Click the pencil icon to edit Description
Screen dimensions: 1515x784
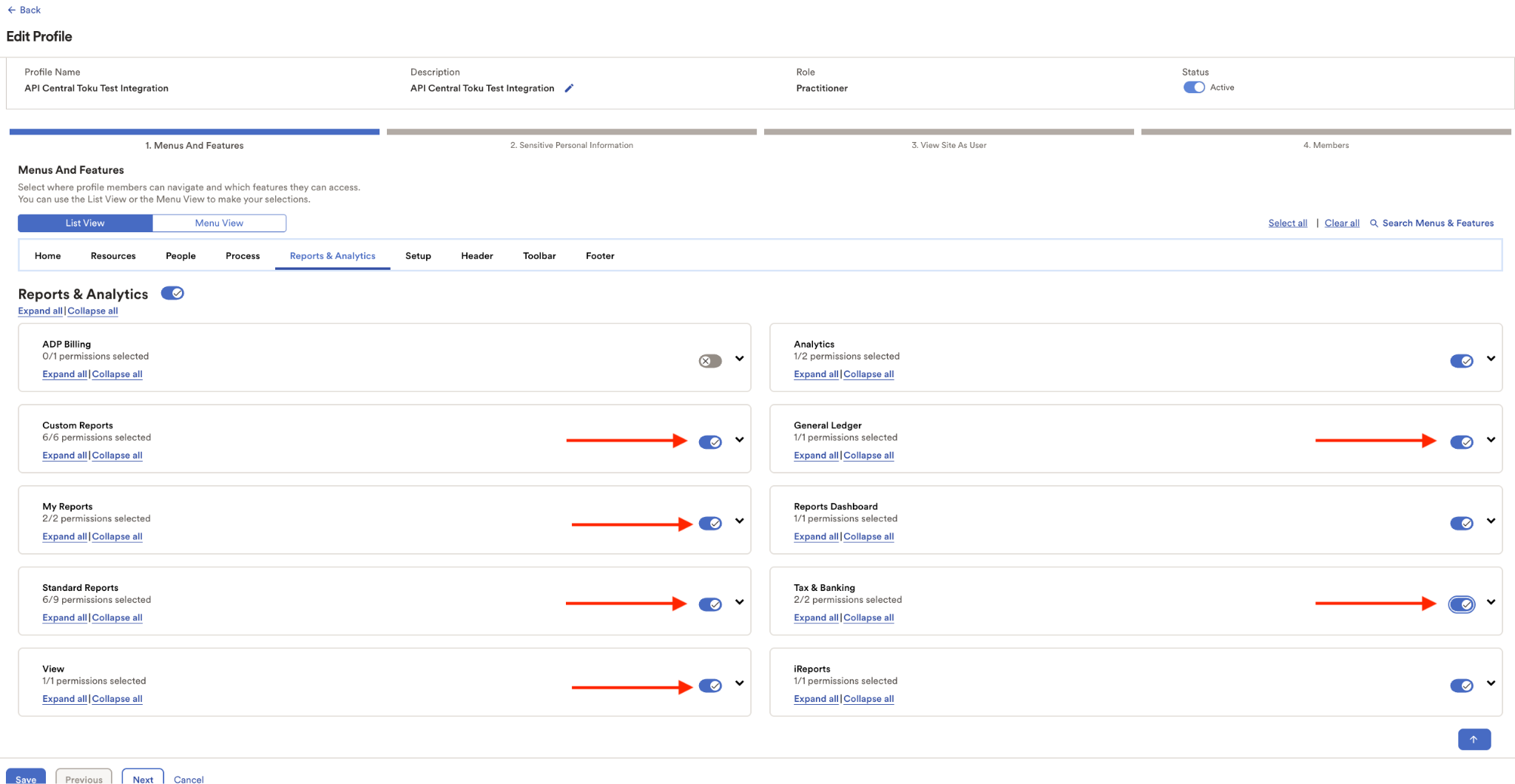coord(569,88)
